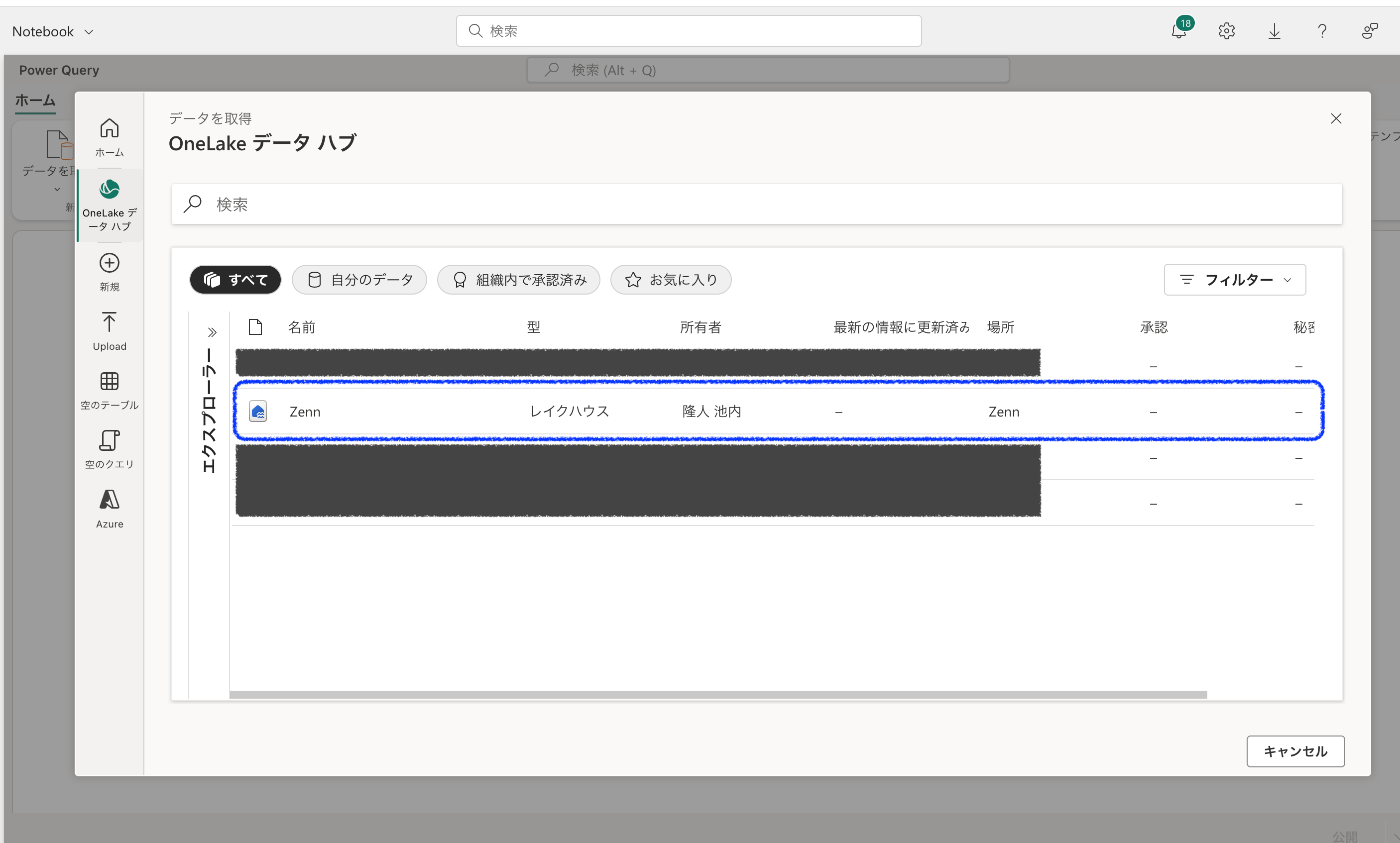1400x843 pixels.
Task: Click the owner cell 隆人 池内
Action: [712, 411]
